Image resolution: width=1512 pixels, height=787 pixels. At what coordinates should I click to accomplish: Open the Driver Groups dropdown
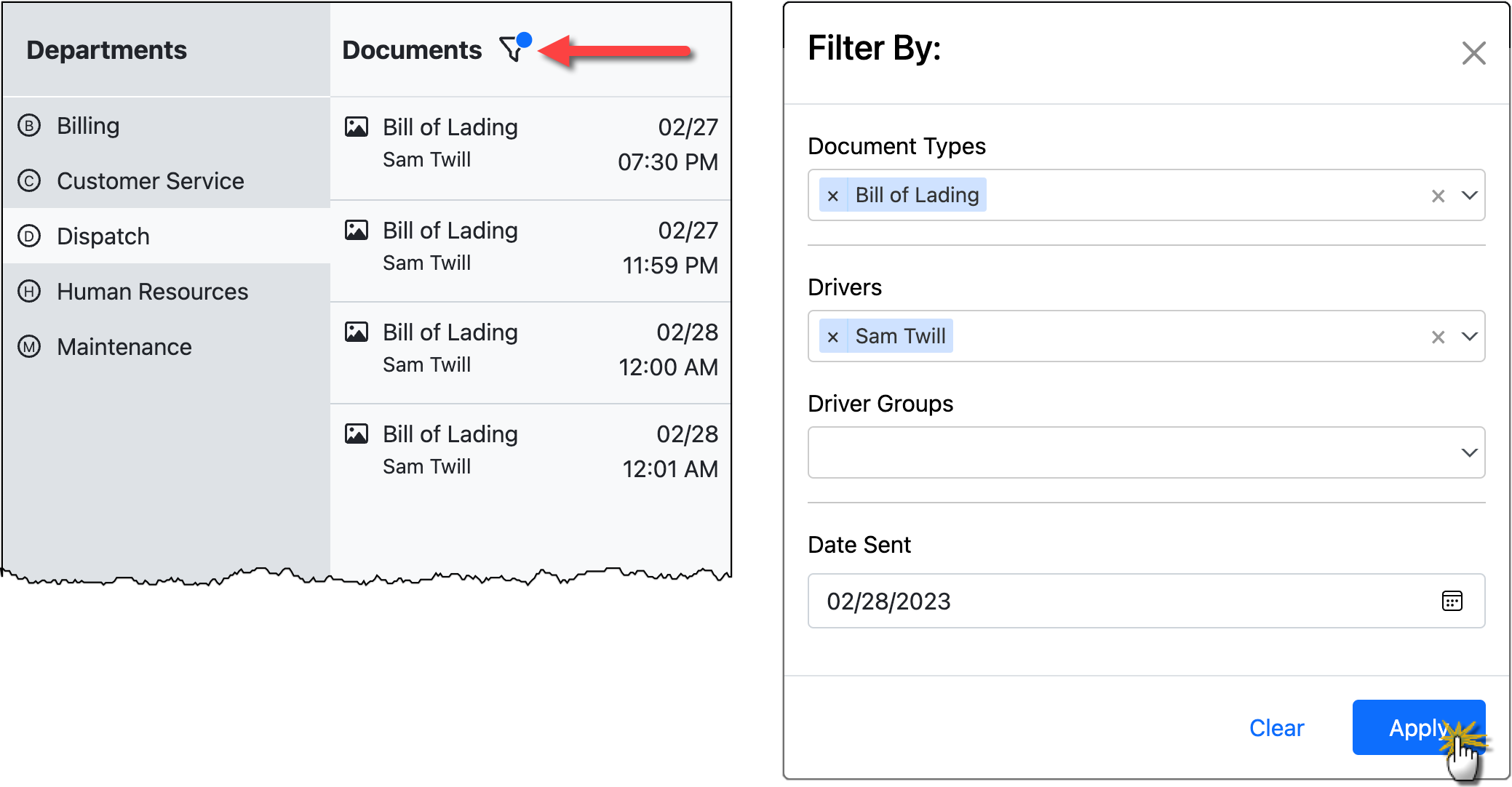tap(1469, 452)
